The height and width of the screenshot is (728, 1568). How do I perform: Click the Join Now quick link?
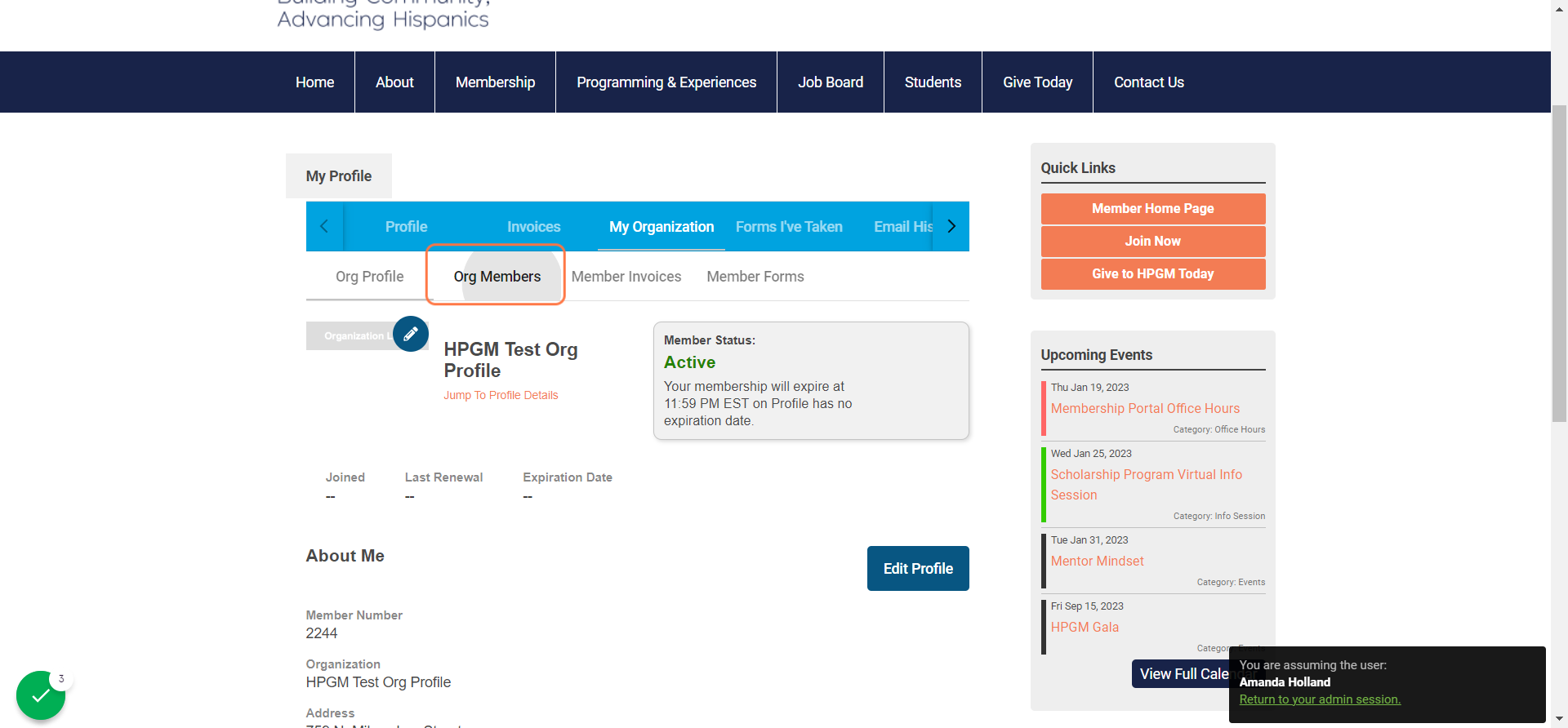pyautogui.click(x=1152, y=242)
